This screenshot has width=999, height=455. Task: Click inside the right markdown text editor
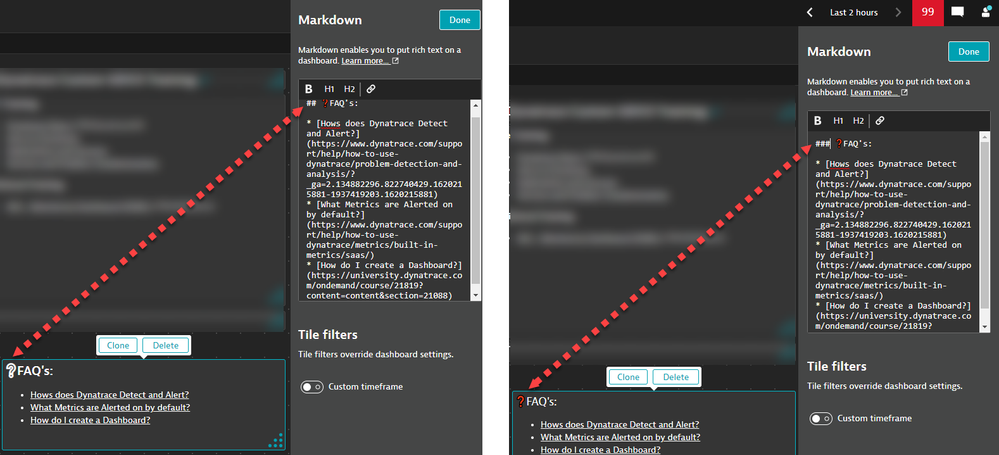894,231
